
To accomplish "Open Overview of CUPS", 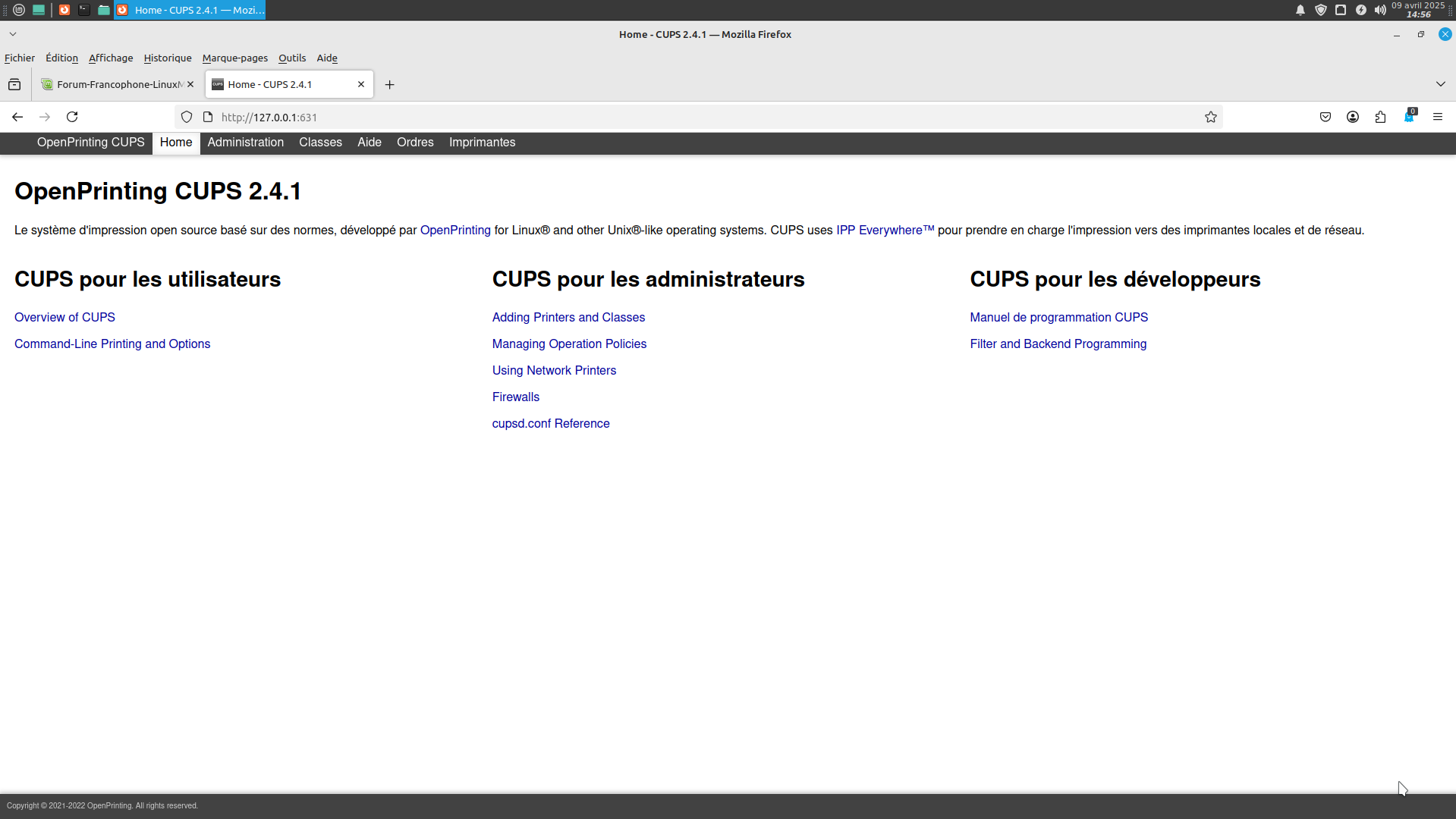I will [x=64, y=318].
